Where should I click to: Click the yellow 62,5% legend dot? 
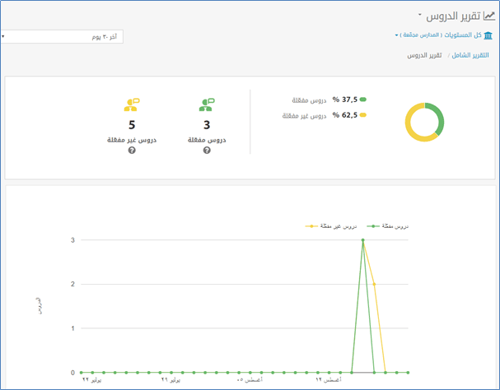[363, 115]
